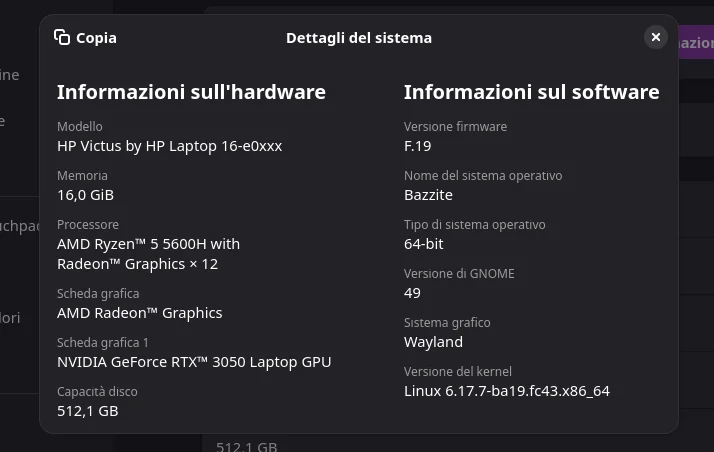Image resolution: width=714 pixels, height=452 pixels.
Task: Click the 512,1 GB disk capacity value in the dialog
Action: click(87, 411)
